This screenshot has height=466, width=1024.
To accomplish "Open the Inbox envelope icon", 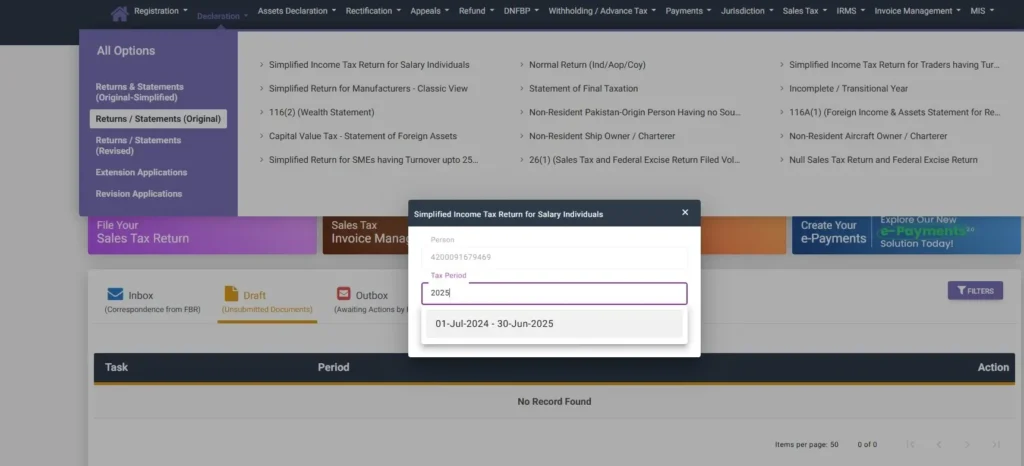I will pyautogui.click(x=116, y=294).
